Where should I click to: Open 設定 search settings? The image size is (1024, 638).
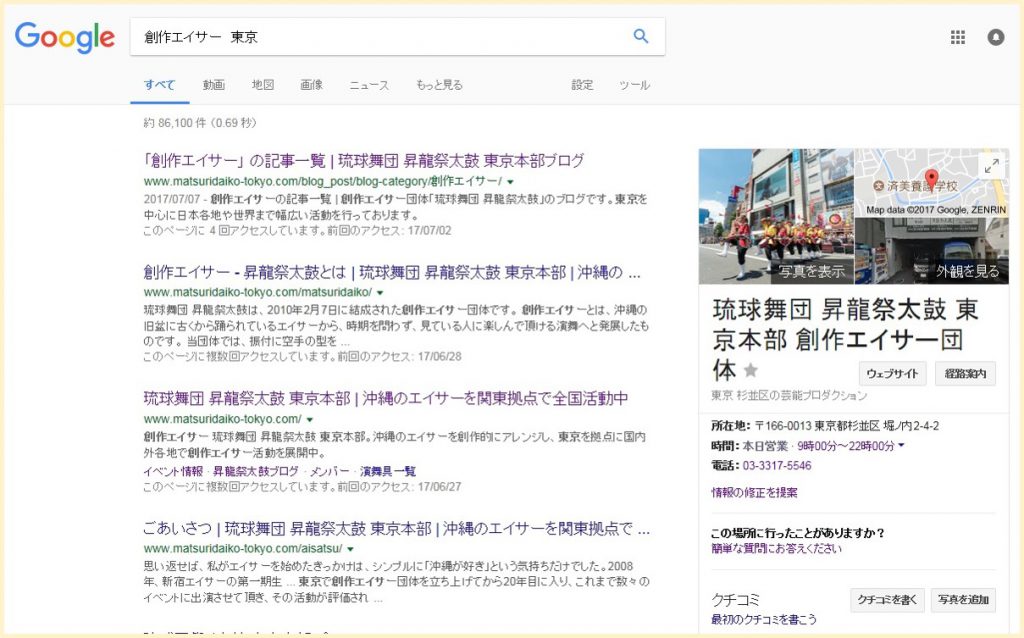[583, 85]
